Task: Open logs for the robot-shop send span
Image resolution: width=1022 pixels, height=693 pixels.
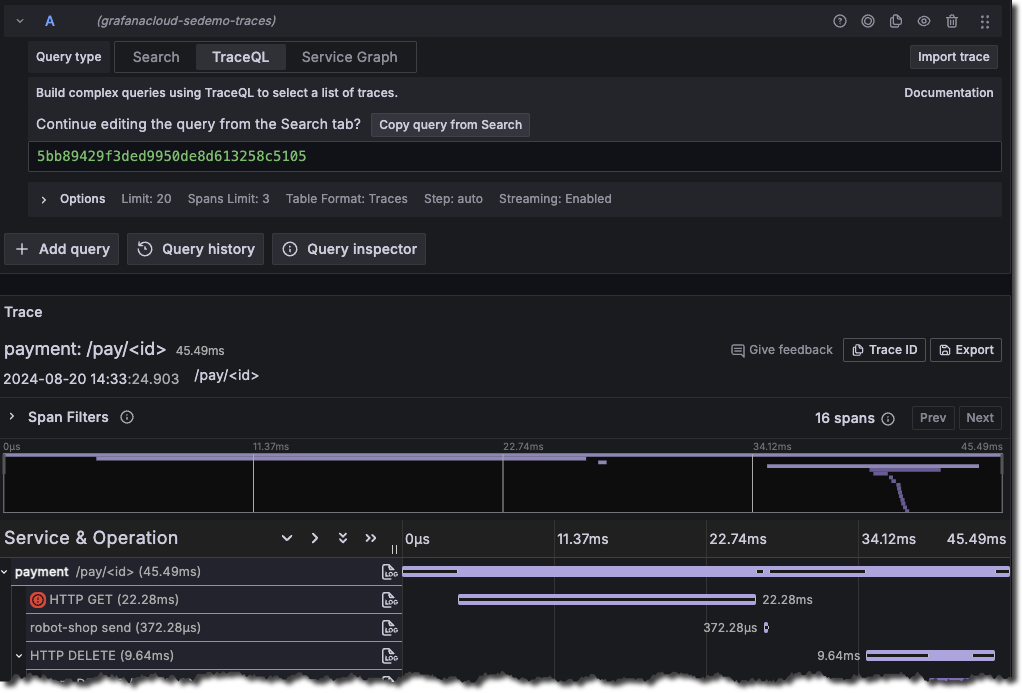Action: 390,628
